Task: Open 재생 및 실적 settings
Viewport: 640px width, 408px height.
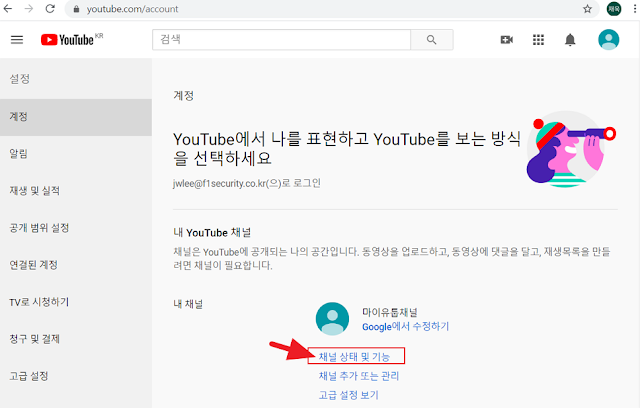Action: pyautogui.click(x=76, y=191)
